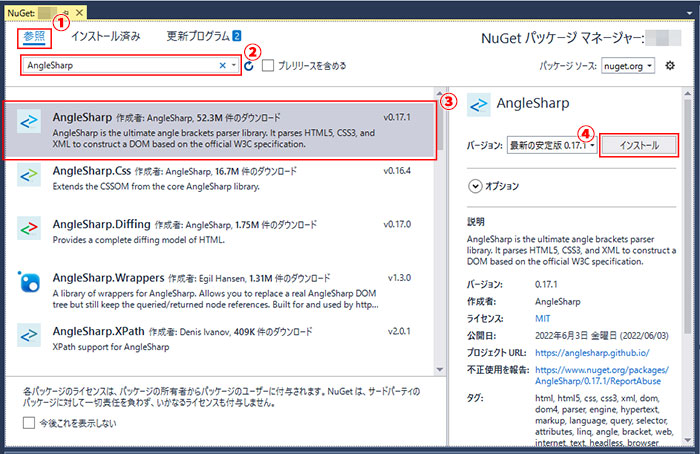The width and height of the screenshot is (700, 454).
Task: Click the v2.0.1 version label
Action: coord(399,331)
